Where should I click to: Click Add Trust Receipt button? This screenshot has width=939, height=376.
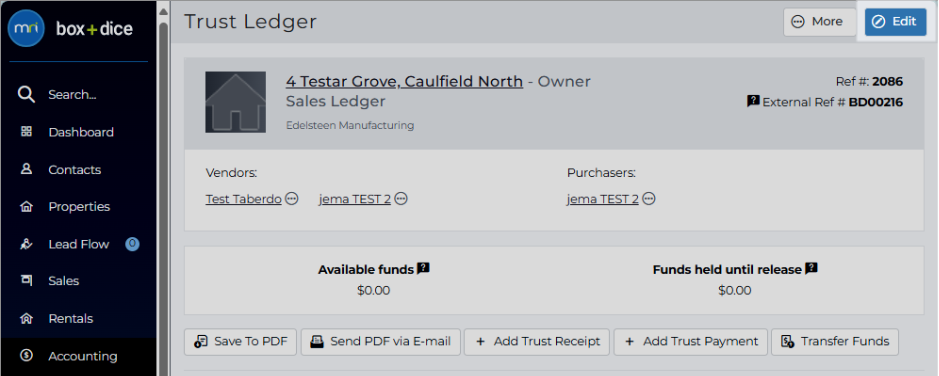point(537,342)
